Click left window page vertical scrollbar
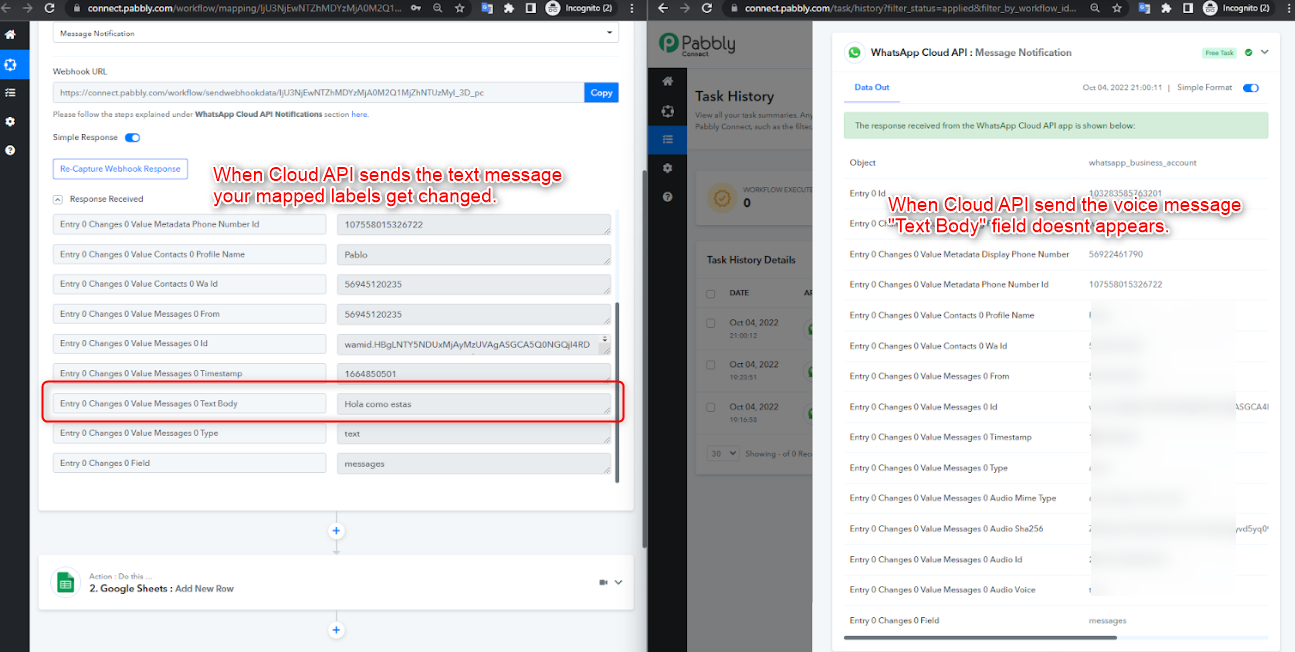Viewport: 1295px width, 652px height. coord(644,360)
